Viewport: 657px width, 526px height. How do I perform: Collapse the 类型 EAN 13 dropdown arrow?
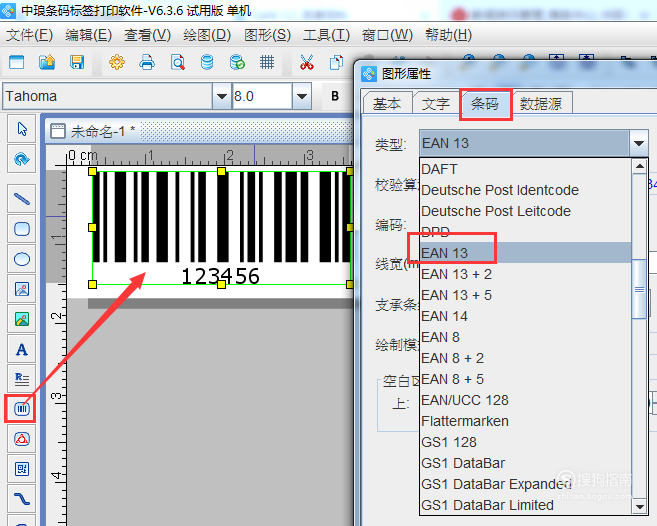click(639, 143)
